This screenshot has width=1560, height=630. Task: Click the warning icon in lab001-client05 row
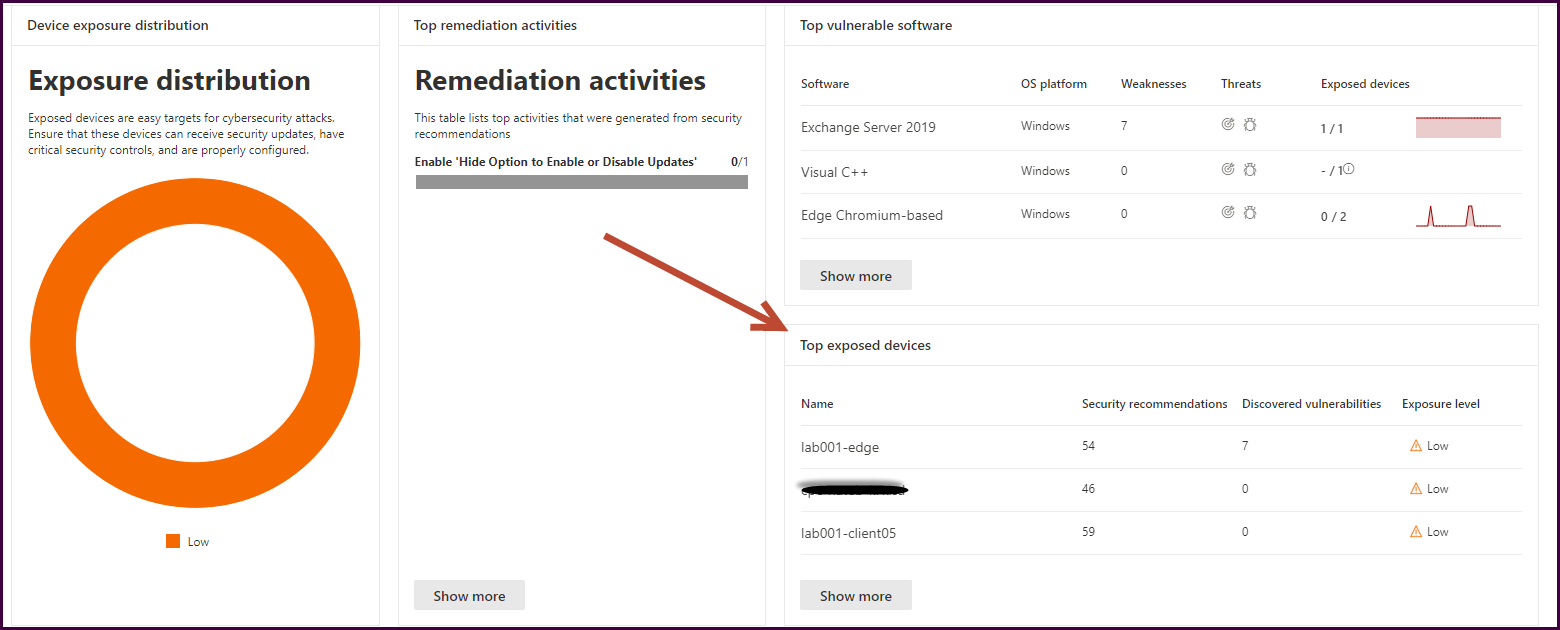pos(1415,532)
